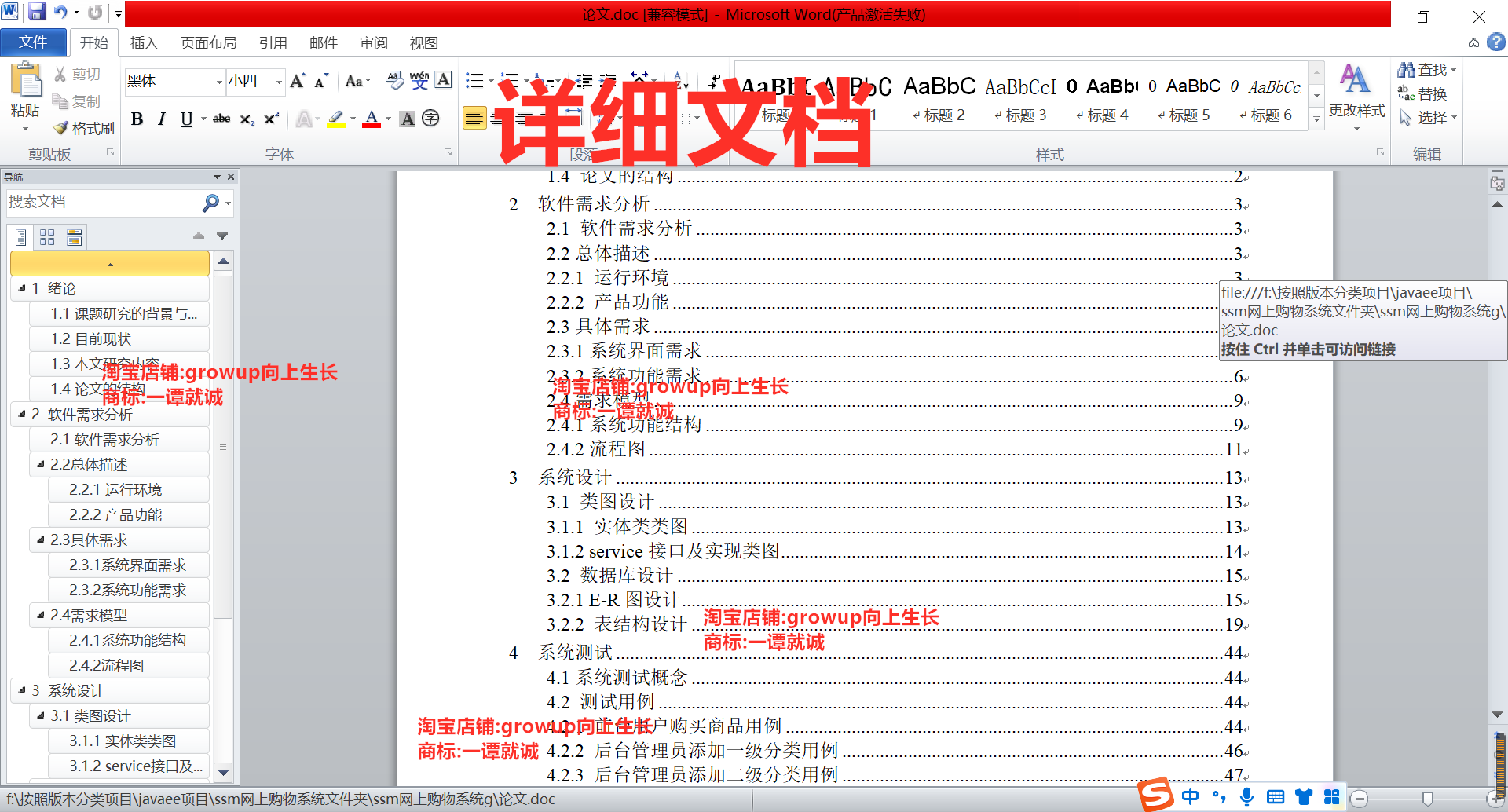1508x812 pixels.
Task: Open the highlight color dropdown arrow
Action: tap(353, 119)
